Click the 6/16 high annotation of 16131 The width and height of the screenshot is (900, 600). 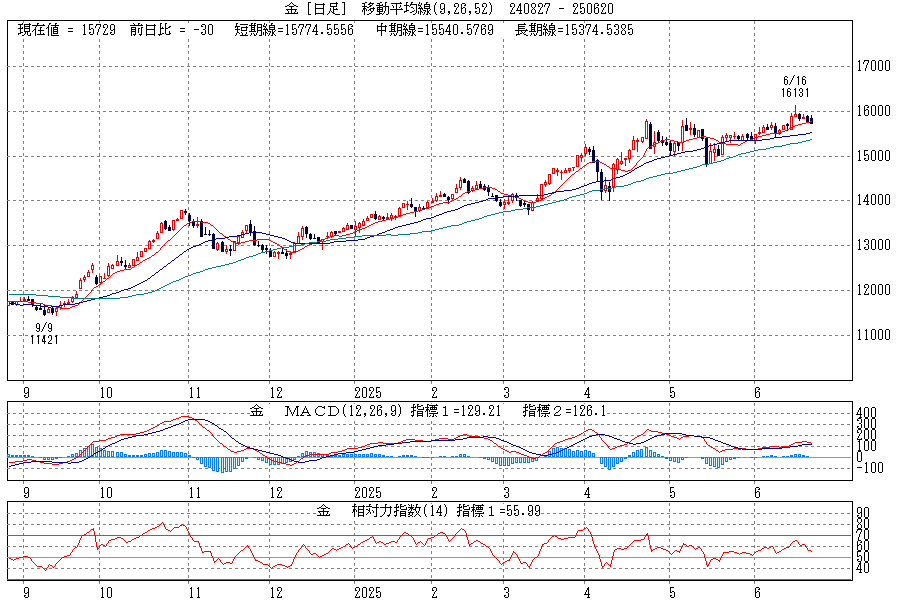pos(797,86)
